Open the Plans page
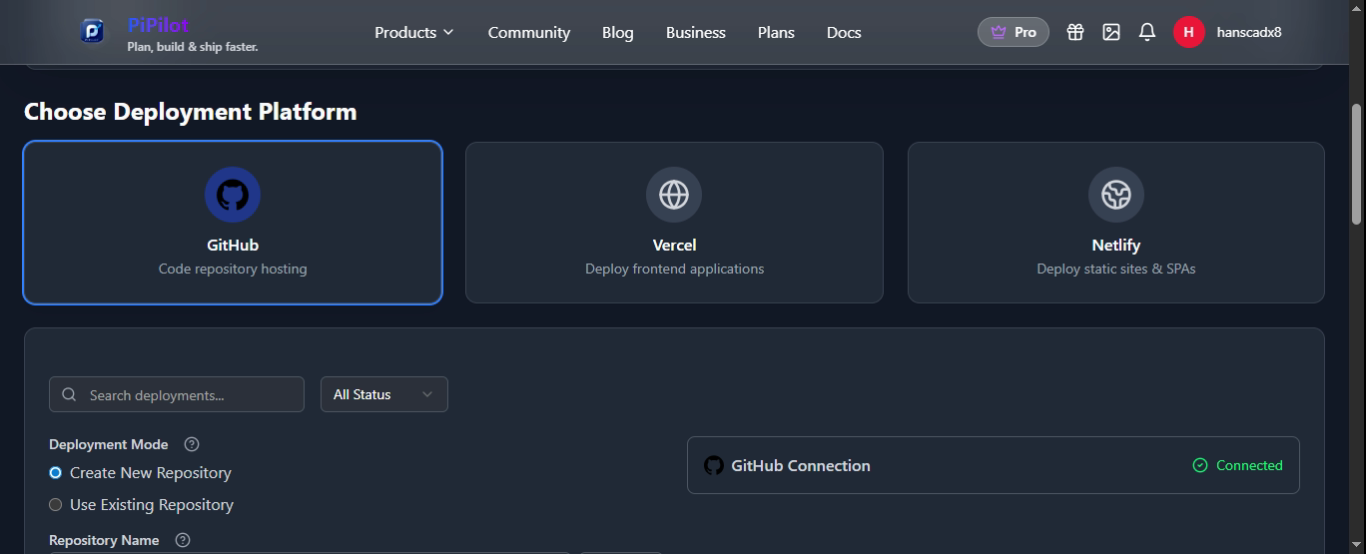 coord(776,32)
